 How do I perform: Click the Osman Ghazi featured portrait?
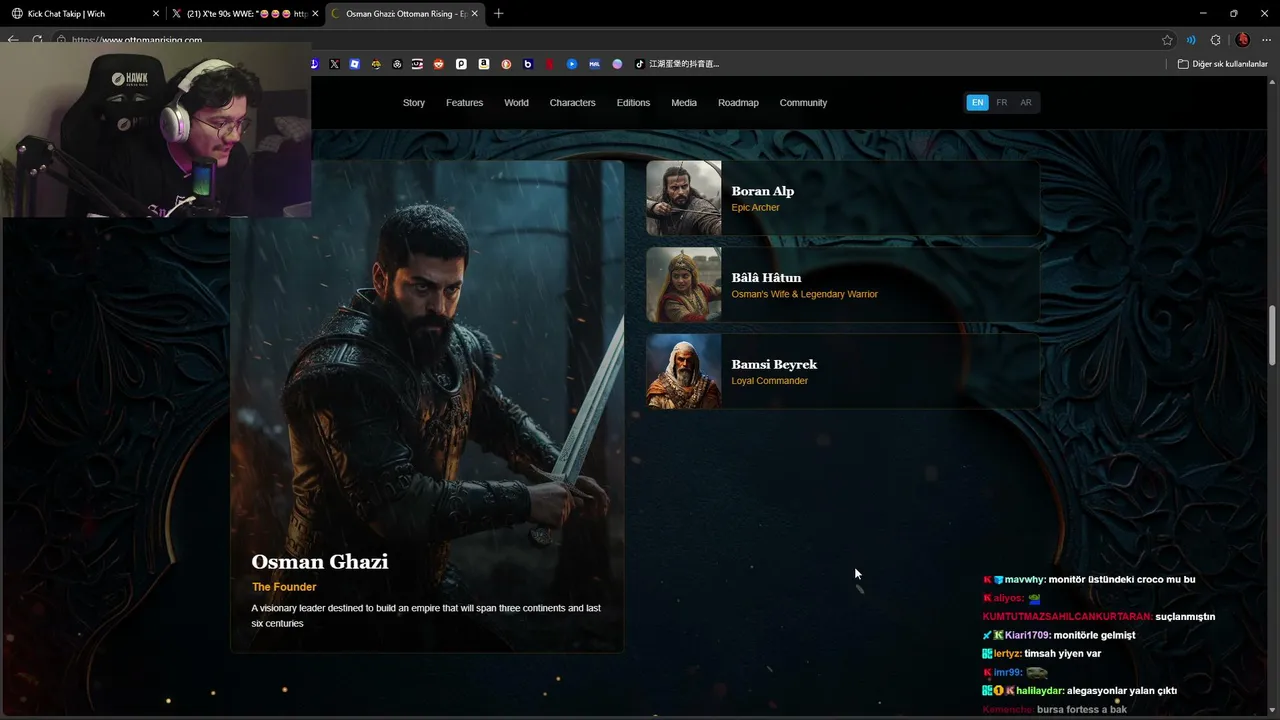[x=427, y=406]
